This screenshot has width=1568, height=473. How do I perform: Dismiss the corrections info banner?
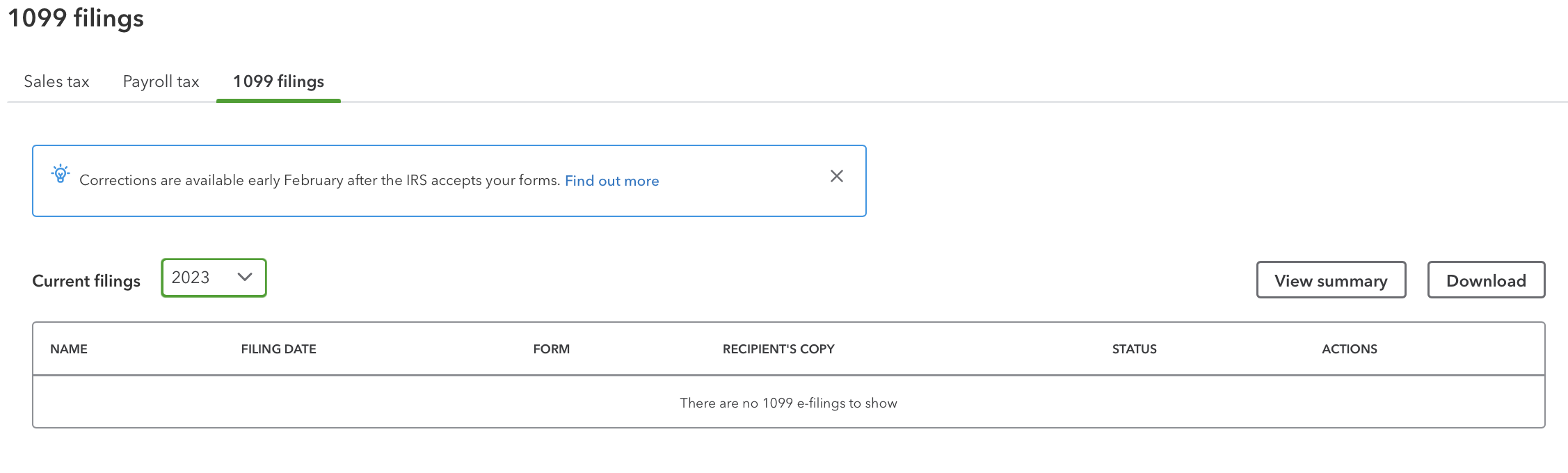pos(836,176)
